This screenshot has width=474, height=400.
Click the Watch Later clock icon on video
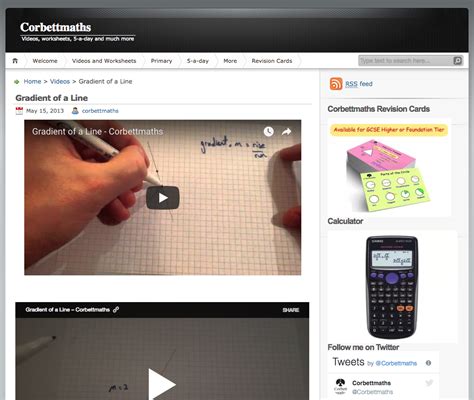pos(269,132)
